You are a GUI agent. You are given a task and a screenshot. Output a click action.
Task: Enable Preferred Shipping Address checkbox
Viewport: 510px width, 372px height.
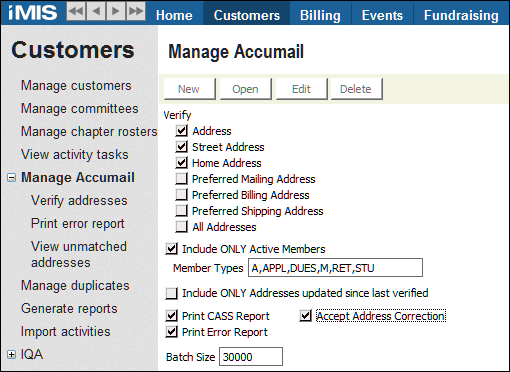[181, 211]
